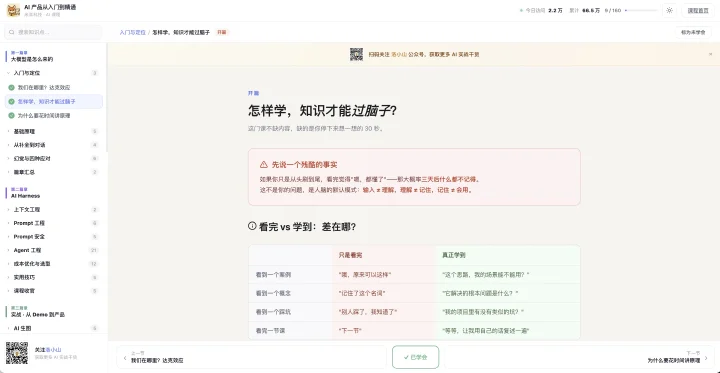
Task: Click 入门与定位 breadcrumb link
Action: [132, 33]
